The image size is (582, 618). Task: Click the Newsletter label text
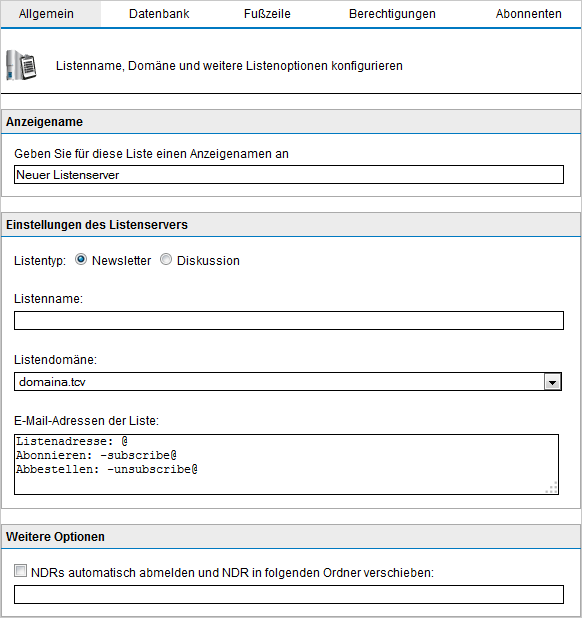click(x=121, y=261)
